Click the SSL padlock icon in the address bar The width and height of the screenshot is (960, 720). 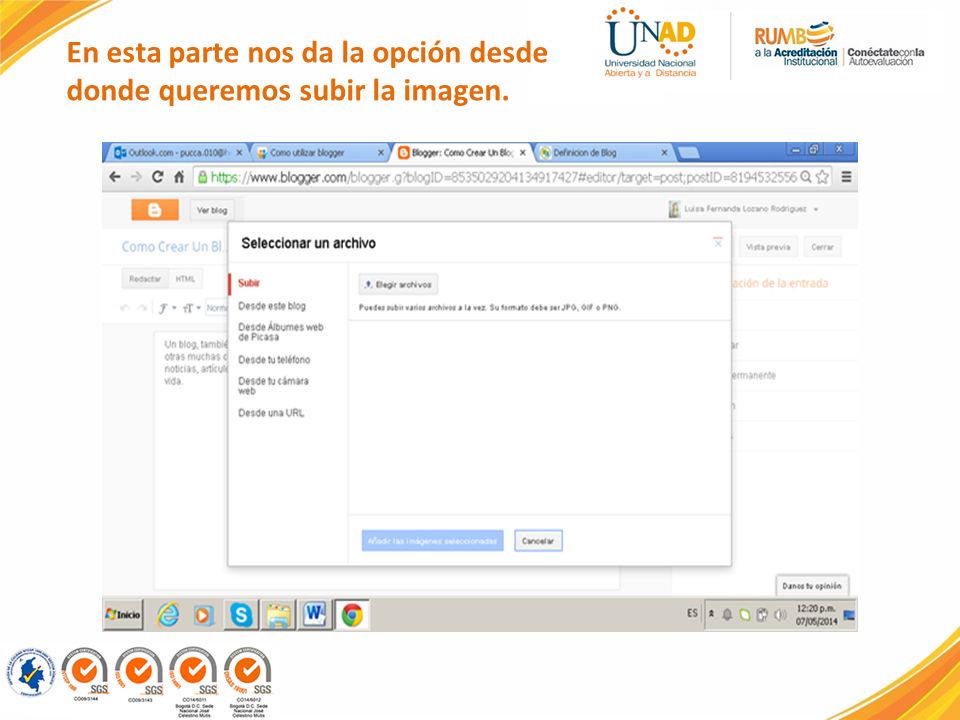[x=202, y=177]
